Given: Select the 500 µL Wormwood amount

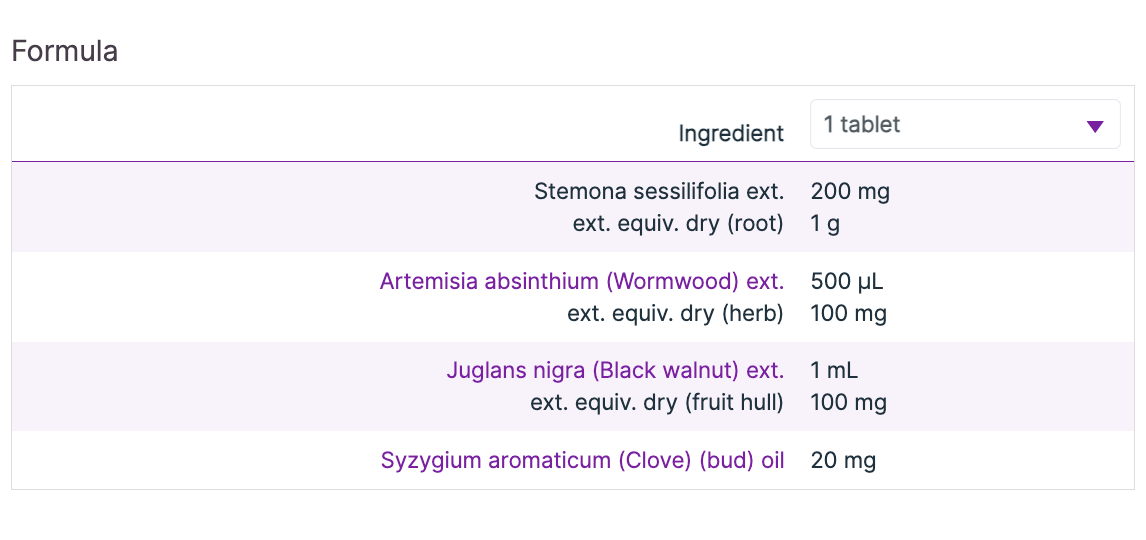Looking at the screenshot, I should tap(847, 281).
